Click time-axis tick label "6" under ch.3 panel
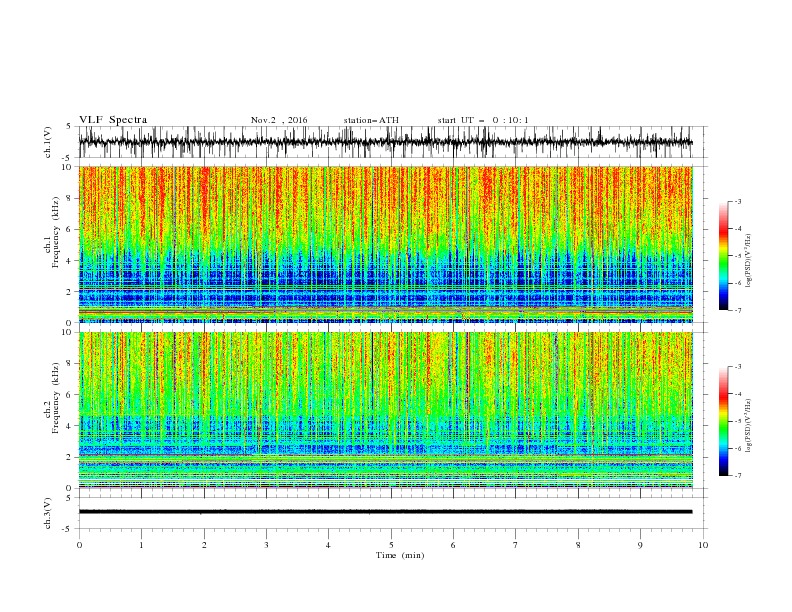This screenshot has height=612, width=792. 453,545
